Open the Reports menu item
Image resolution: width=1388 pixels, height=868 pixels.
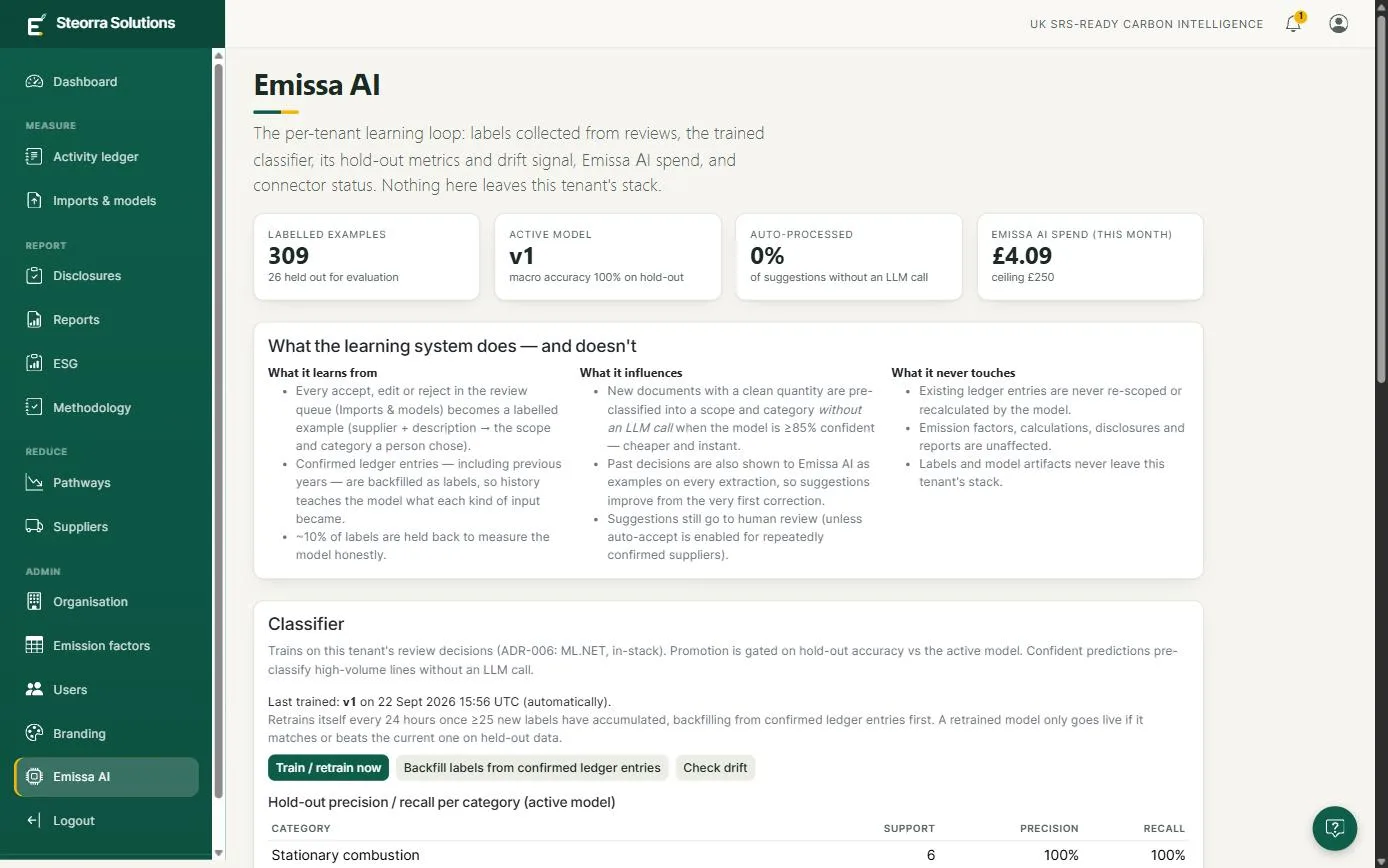tap(106, 320)
